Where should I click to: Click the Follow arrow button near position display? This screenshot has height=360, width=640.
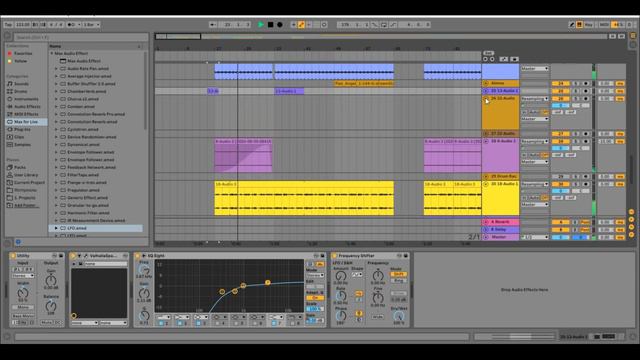coord(213,24)
